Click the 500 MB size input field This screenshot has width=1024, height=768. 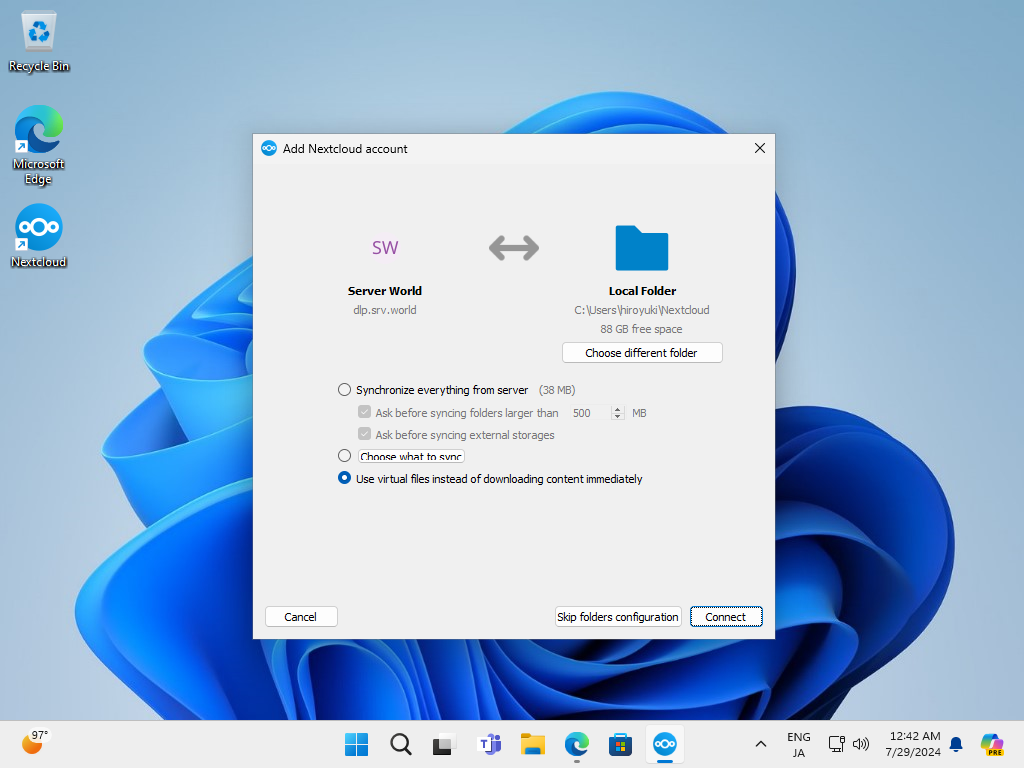click(590, 413)
